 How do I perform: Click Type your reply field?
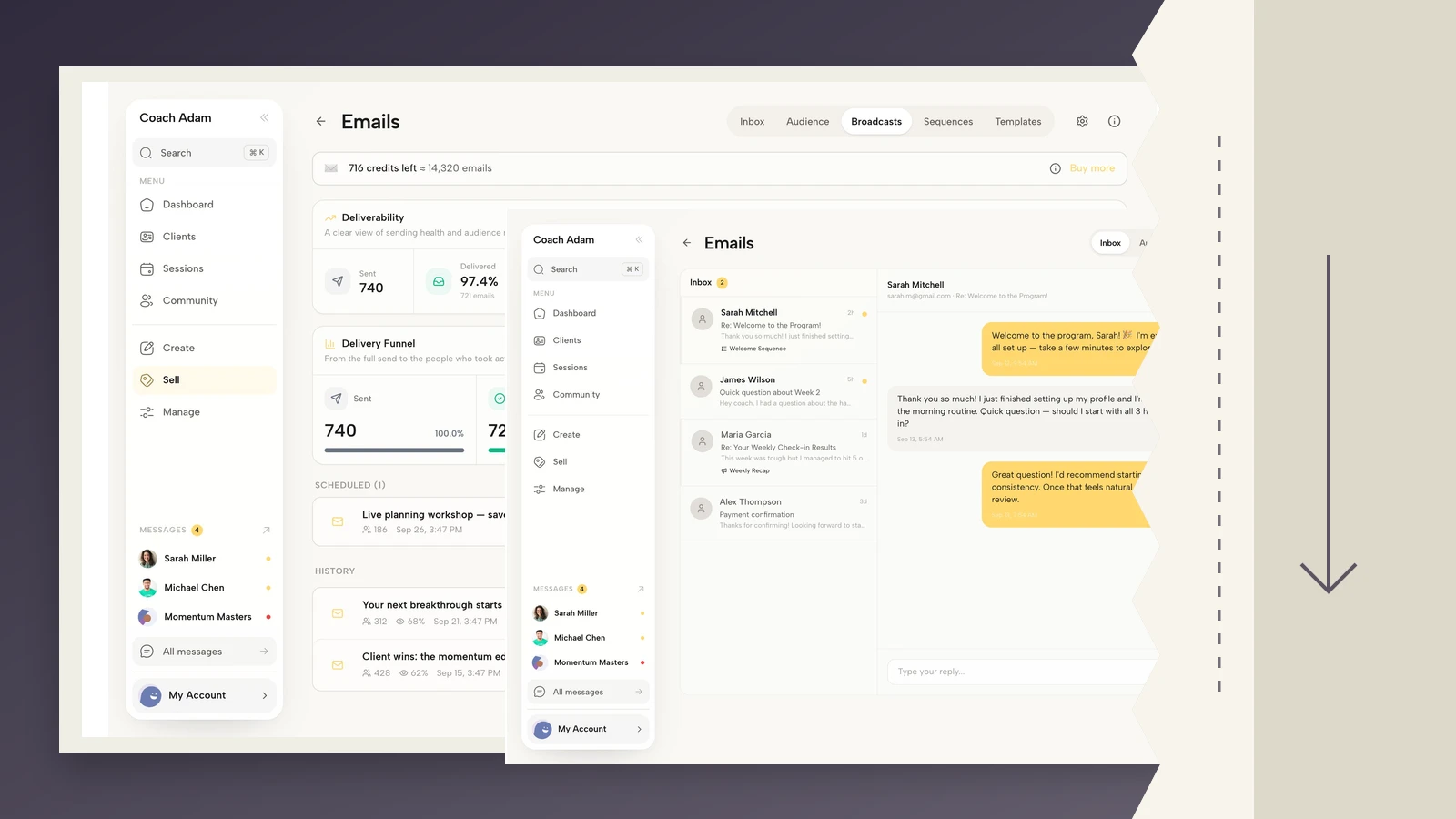coord(1019,672)
